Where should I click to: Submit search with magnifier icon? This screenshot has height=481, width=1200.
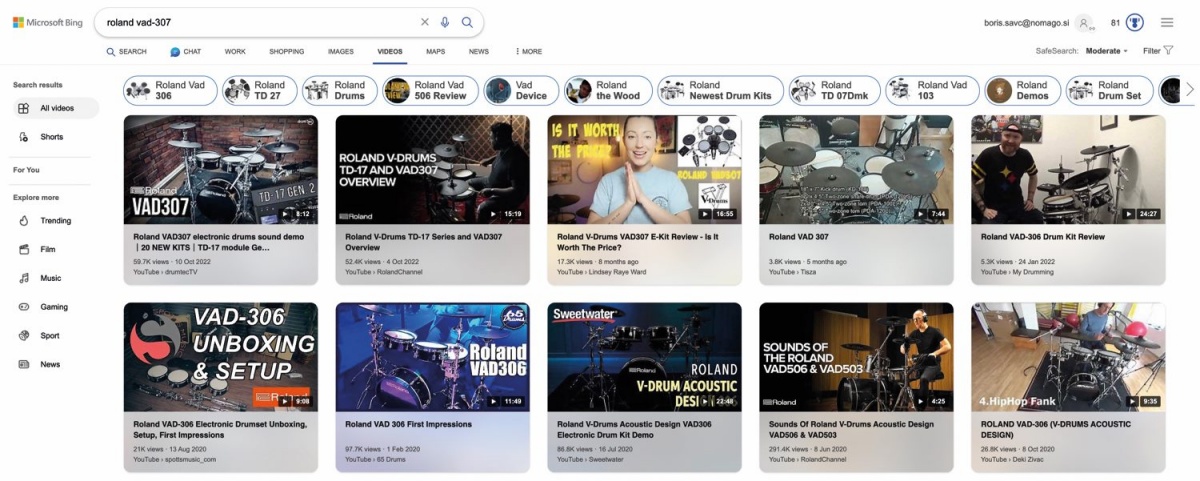point(467,22)
